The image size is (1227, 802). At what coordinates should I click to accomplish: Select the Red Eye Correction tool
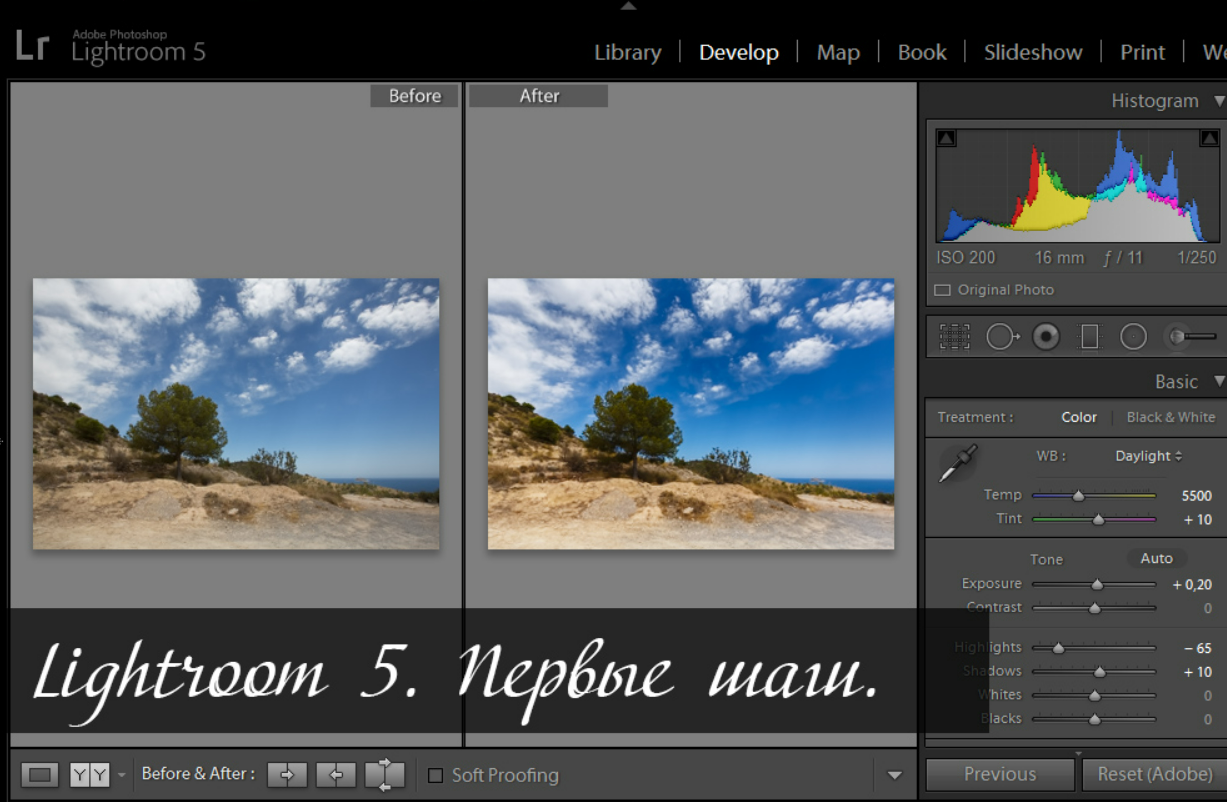tap(1046, 337)
